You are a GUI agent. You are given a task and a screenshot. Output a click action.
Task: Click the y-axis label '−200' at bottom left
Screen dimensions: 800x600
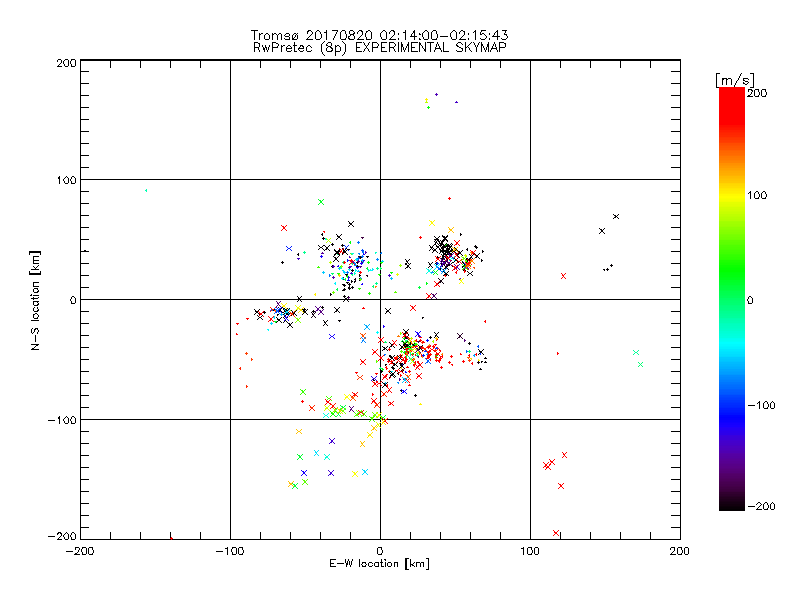pyautogui.click(x=62, y=537)
